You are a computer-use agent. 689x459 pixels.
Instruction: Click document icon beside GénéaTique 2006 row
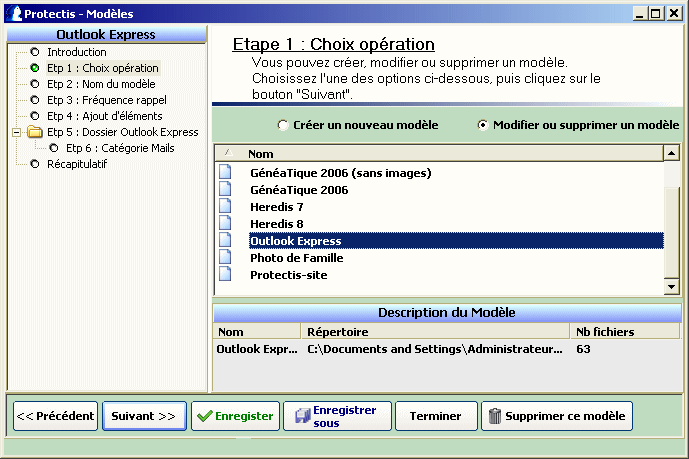225,189
